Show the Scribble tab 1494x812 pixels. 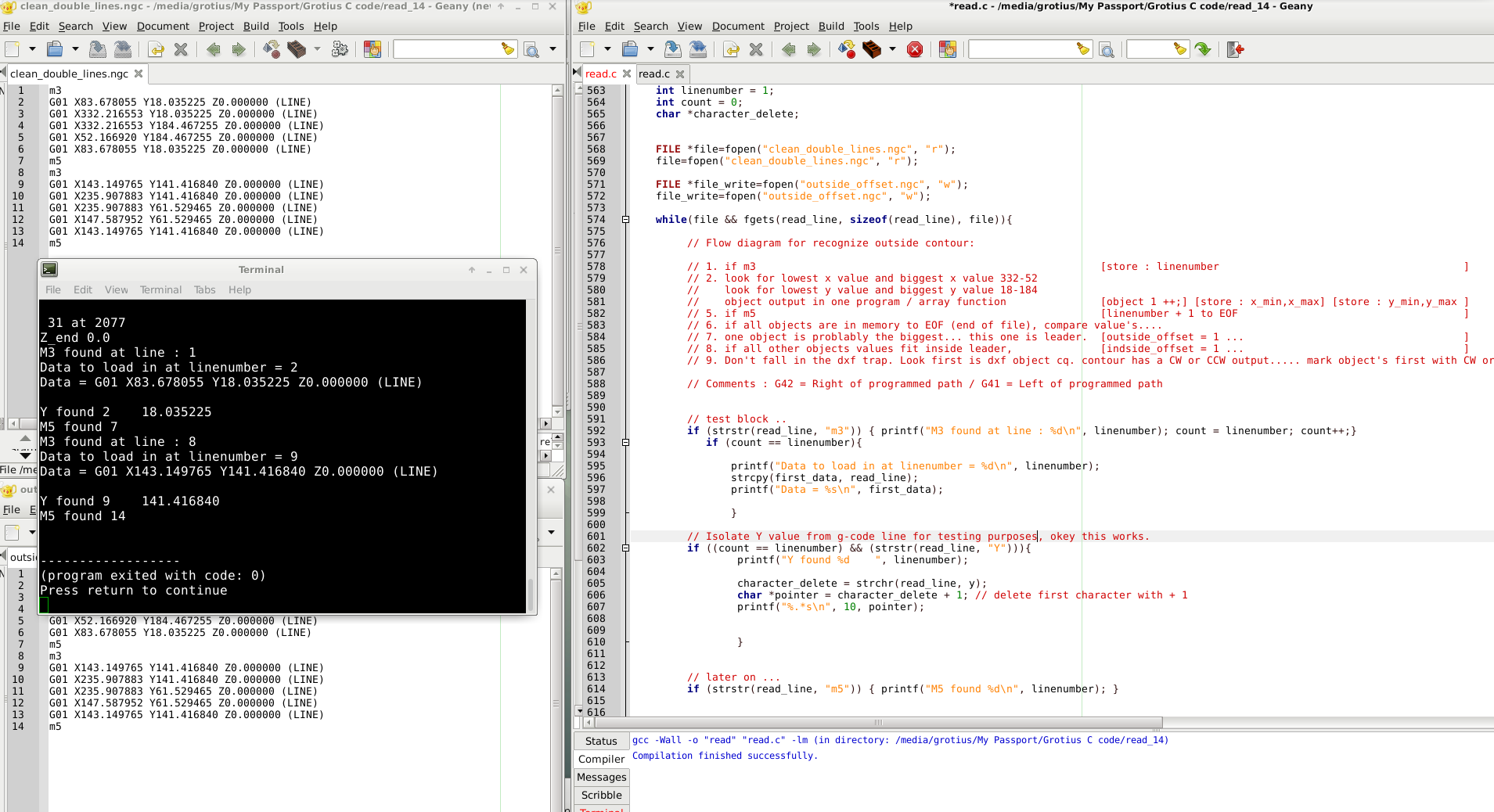(x=601, y=795)
